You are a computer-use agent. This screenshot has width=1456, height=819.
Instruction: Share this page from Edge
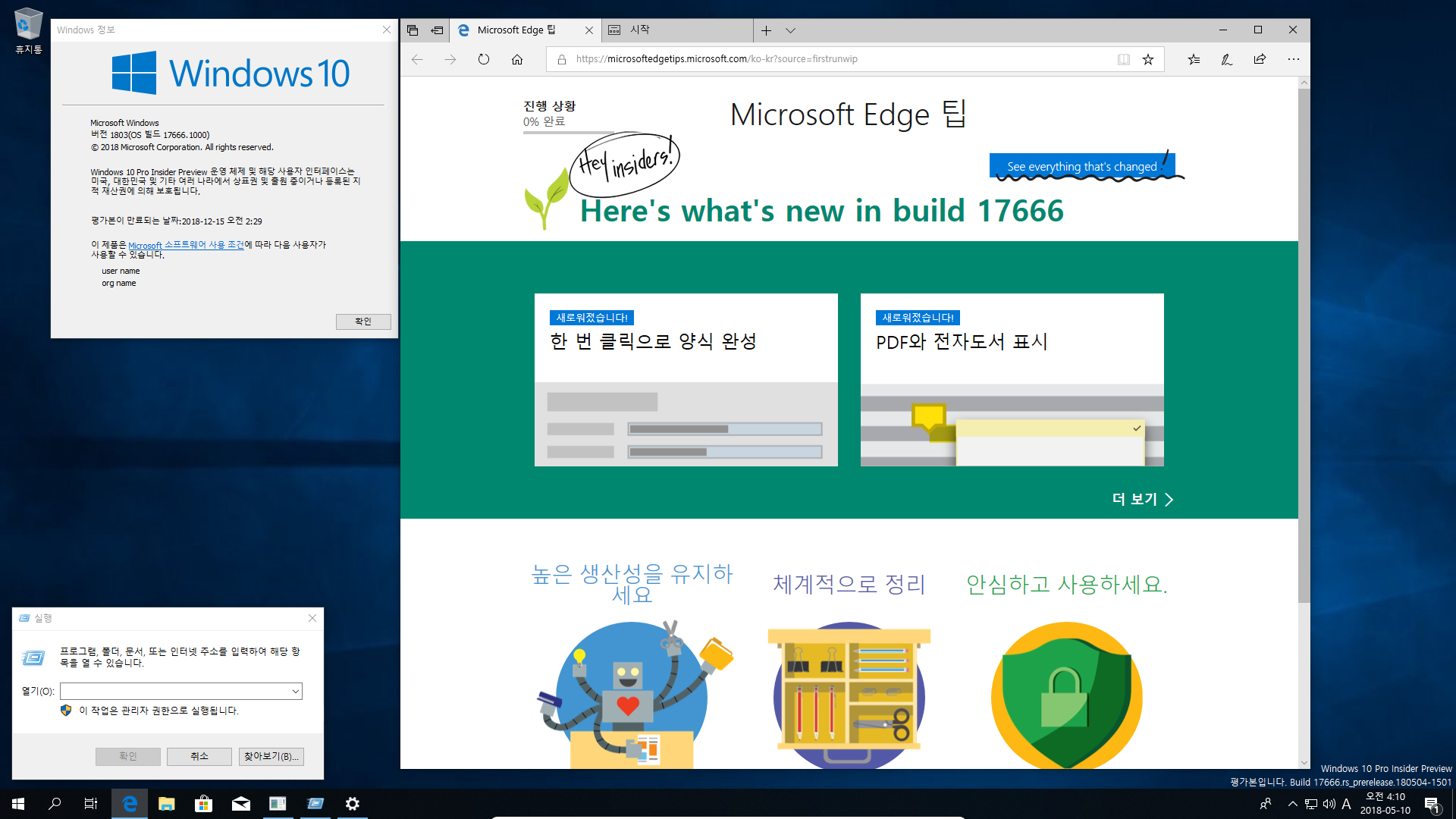[x=1260, y=59]
